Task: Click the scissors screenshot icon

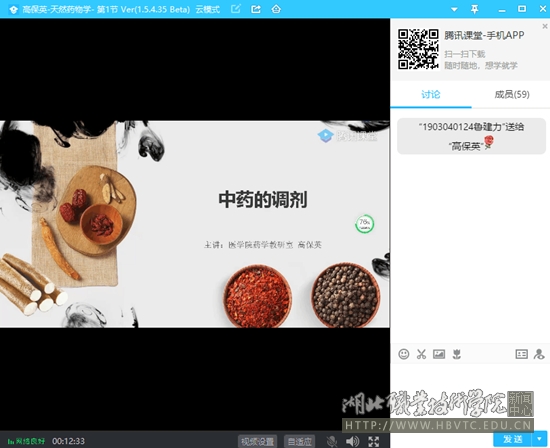Action: click(x=421, y=354)
